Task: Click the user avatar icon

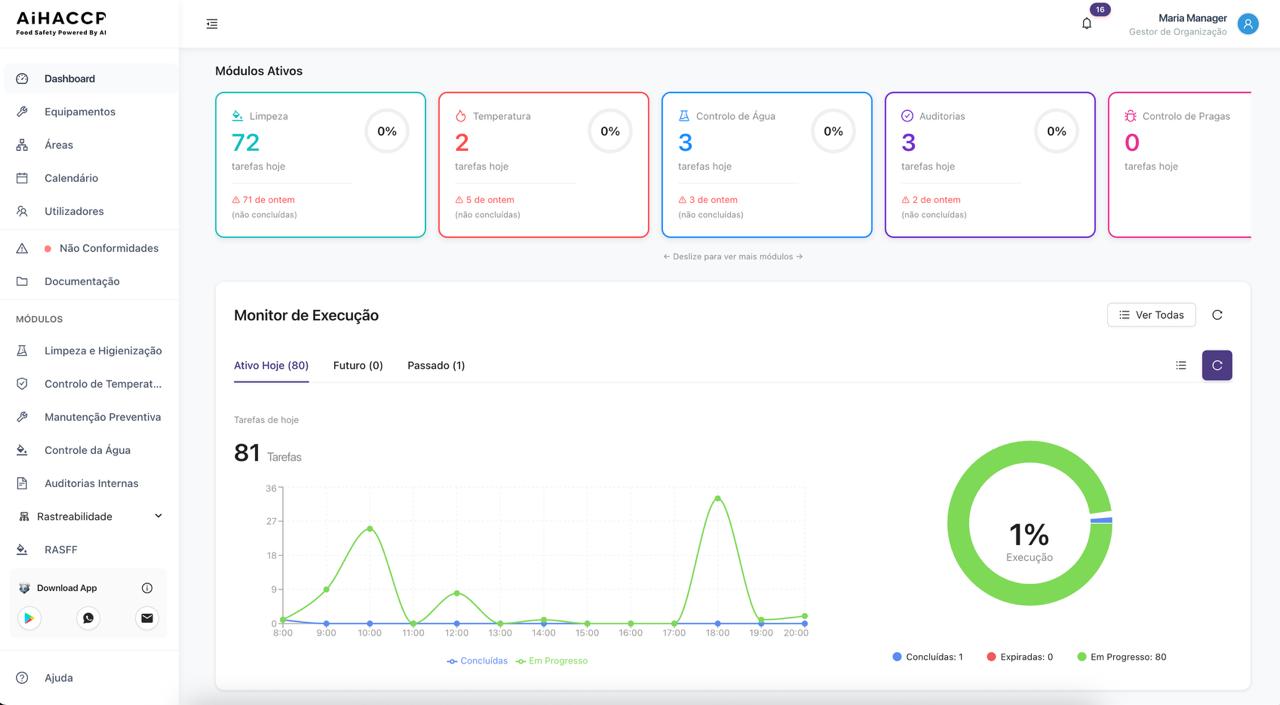Action: pos(1247,24)
